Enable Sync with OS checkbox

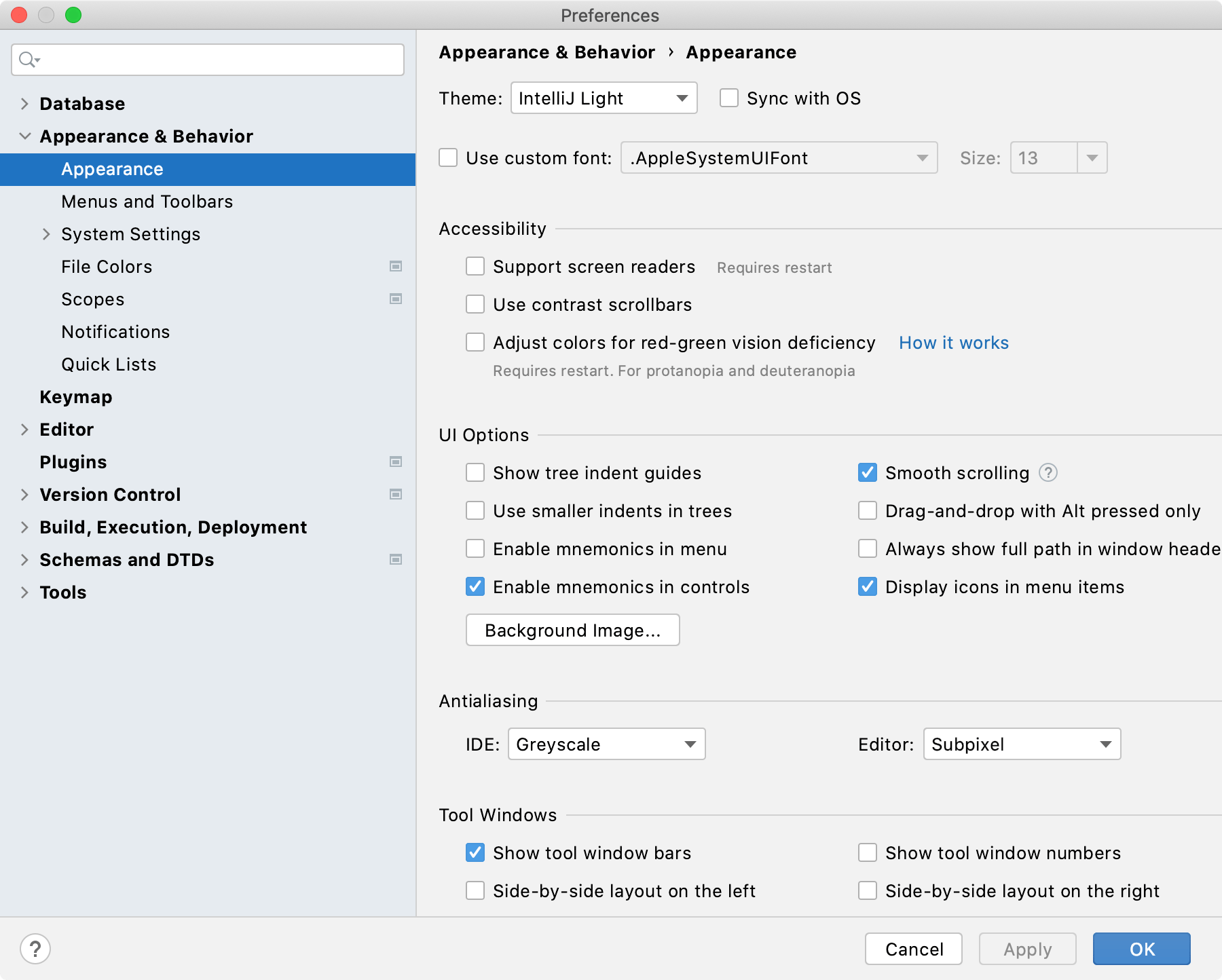pos(729,98)
